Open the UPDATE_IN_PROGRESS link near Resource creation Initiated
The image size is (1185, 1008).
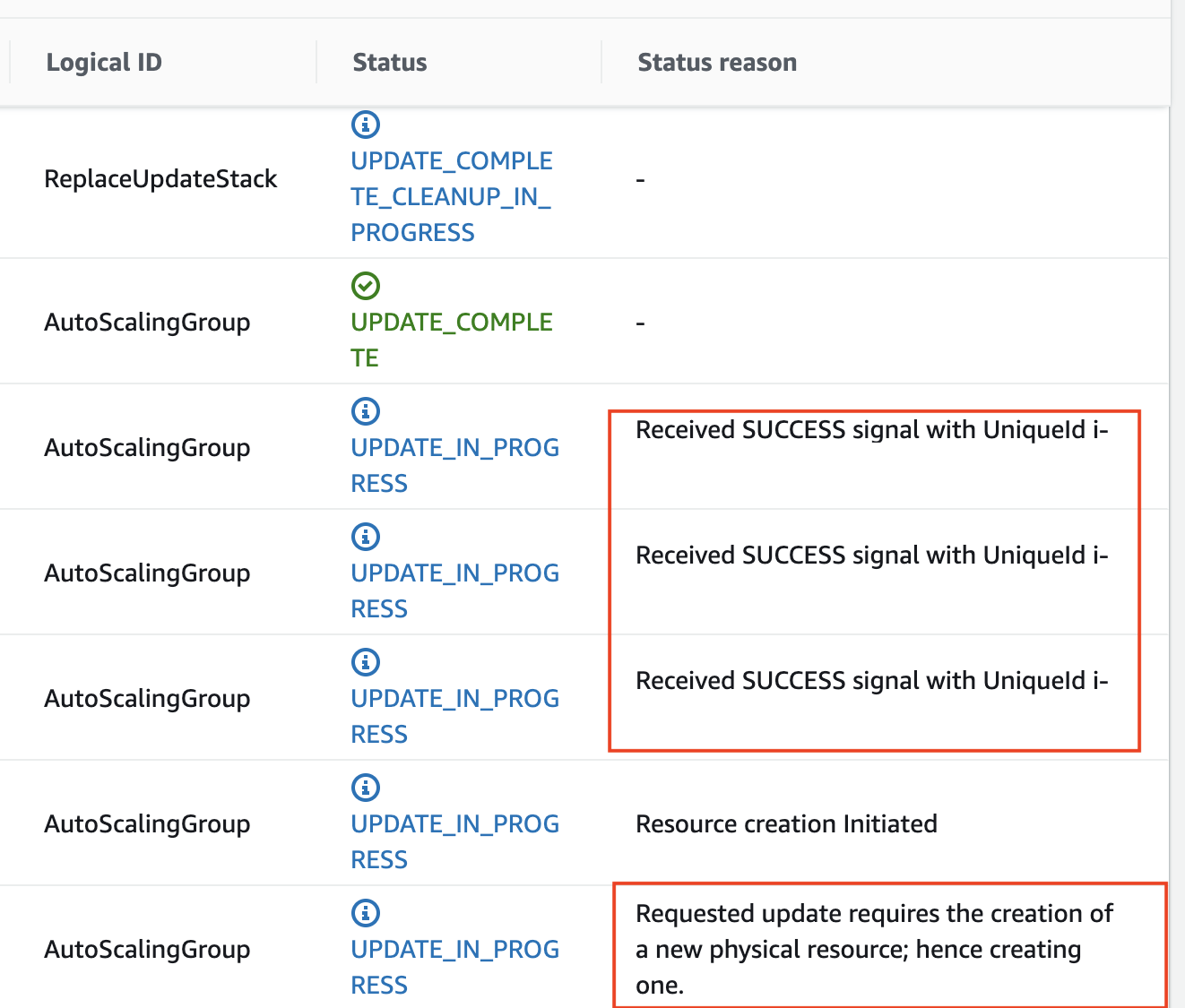454,841
